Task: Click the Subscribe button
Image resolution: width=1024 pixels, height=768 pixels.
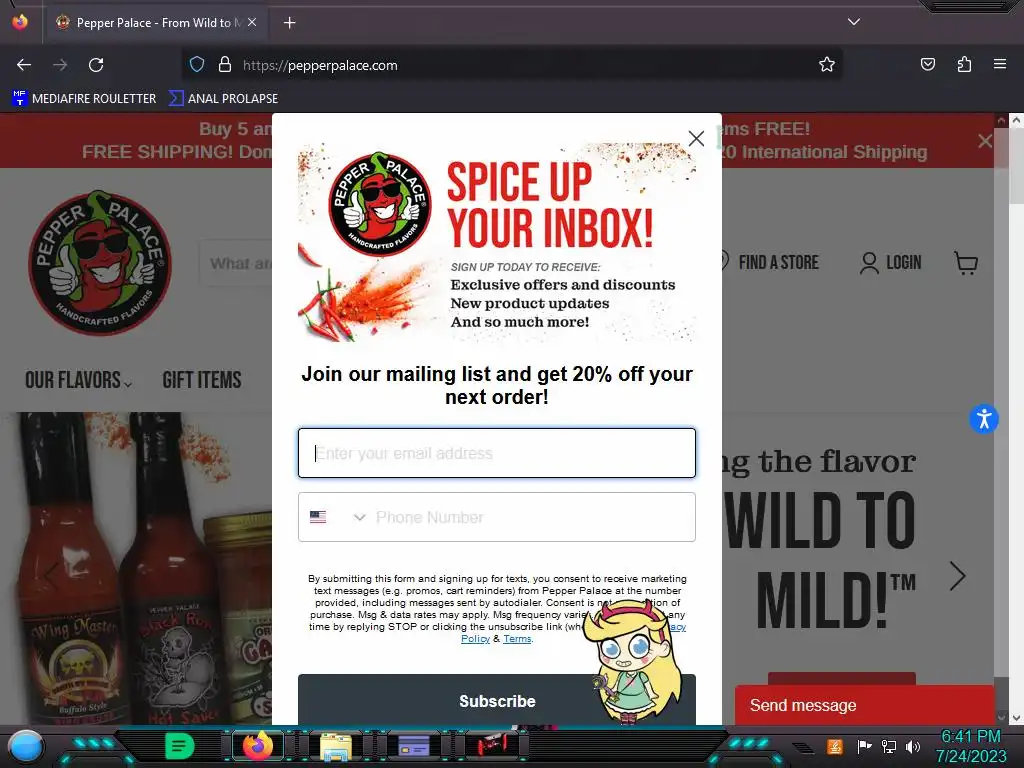Action: [496, 699]
